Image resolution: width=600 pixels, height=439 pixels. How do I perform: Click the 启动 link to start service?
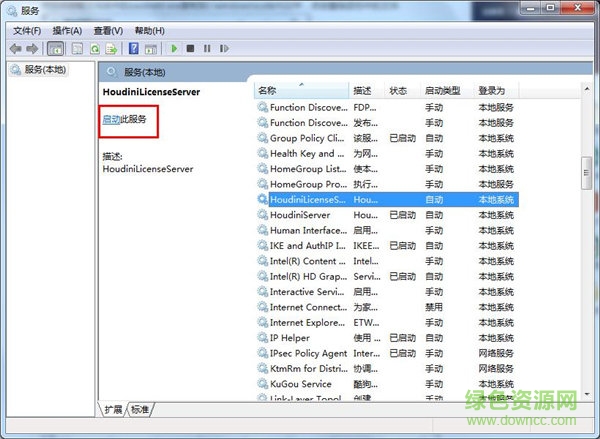[x=111, y=119]
